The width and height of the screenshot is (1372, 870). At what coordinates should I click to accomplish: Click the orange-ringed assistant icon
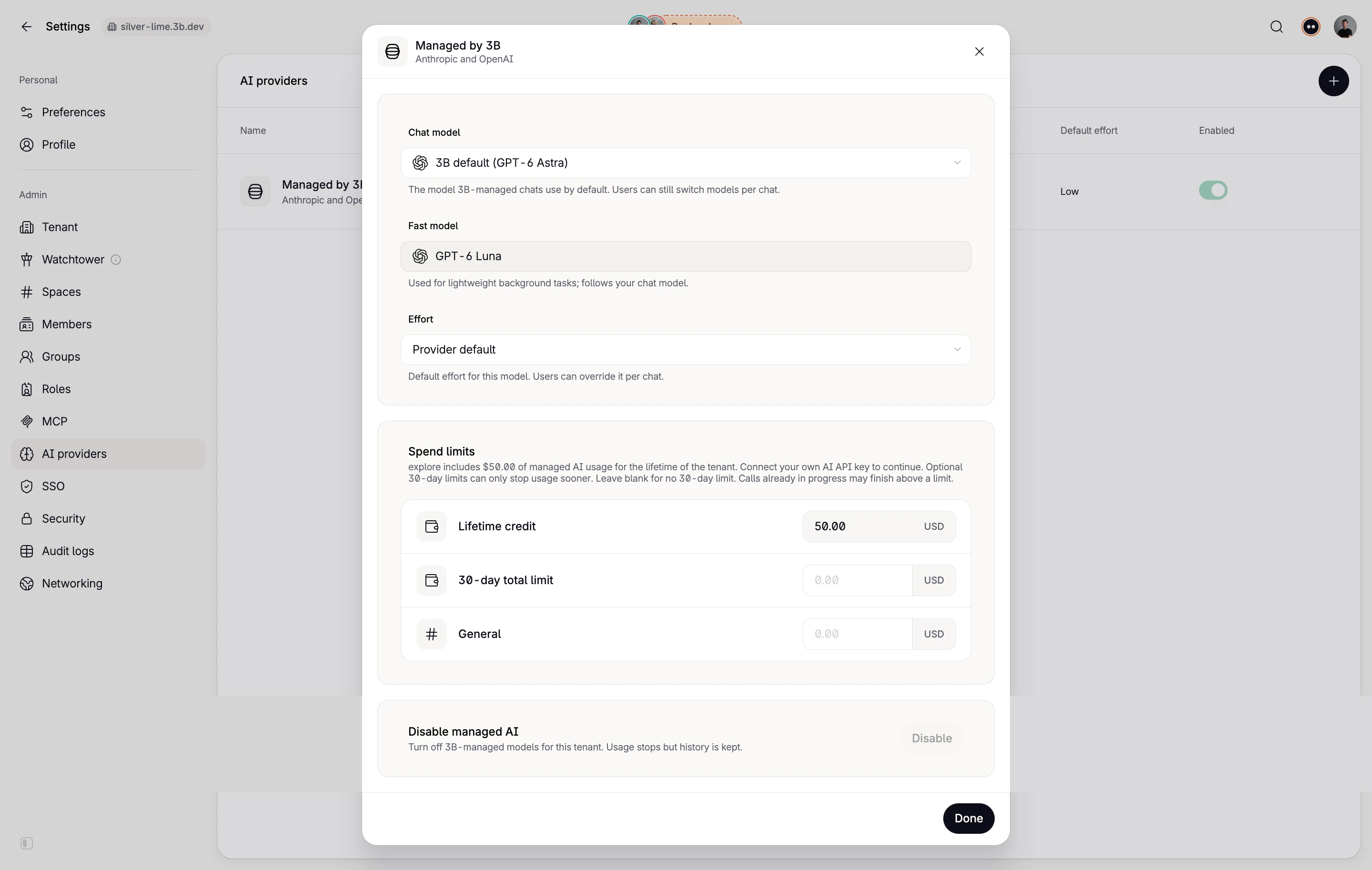(x=1311, y=27)
